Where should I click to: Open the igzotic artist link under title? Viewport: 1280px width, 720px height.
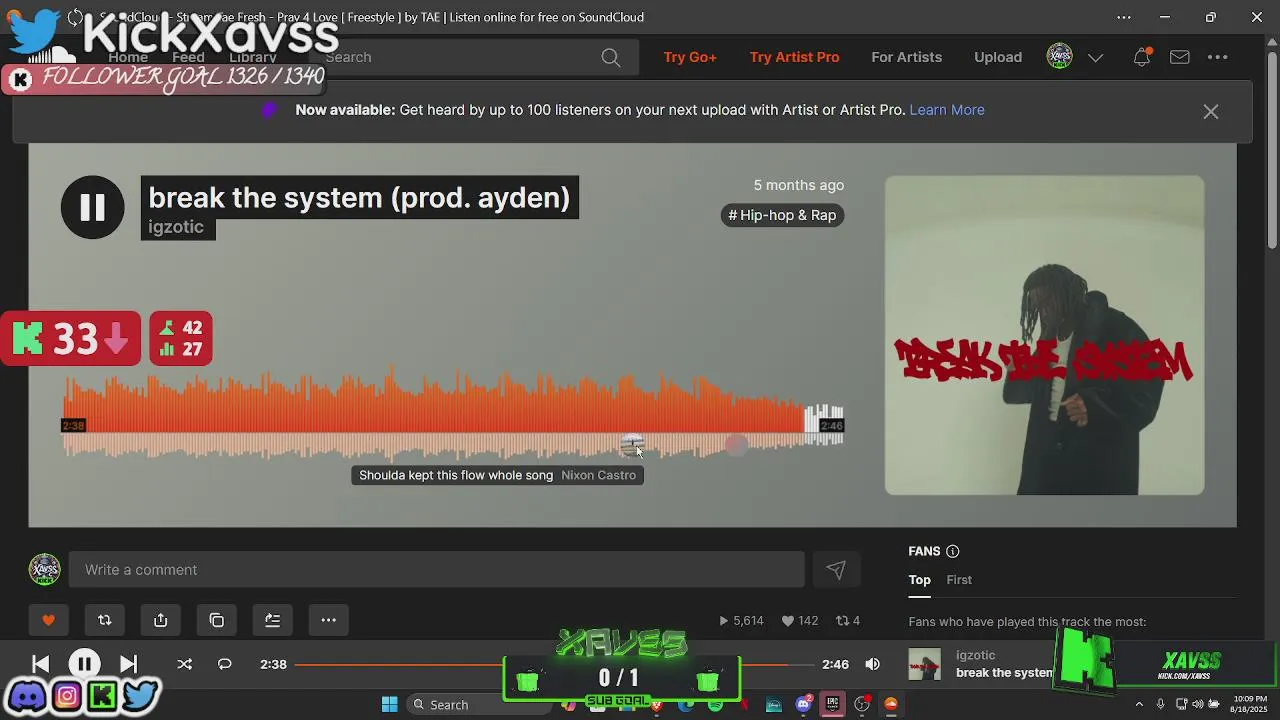click(x=176, y=227)
